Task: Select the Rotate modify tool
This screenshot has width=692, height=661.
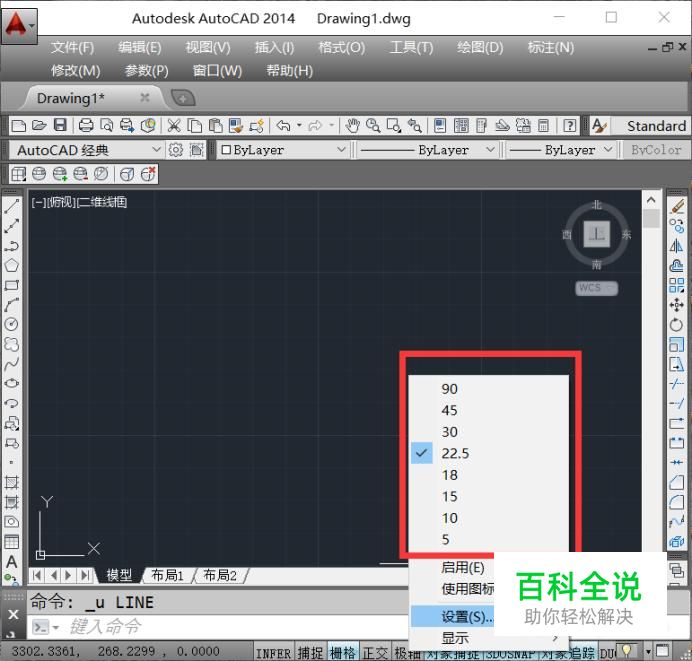Action: click(x=677, y=325)
